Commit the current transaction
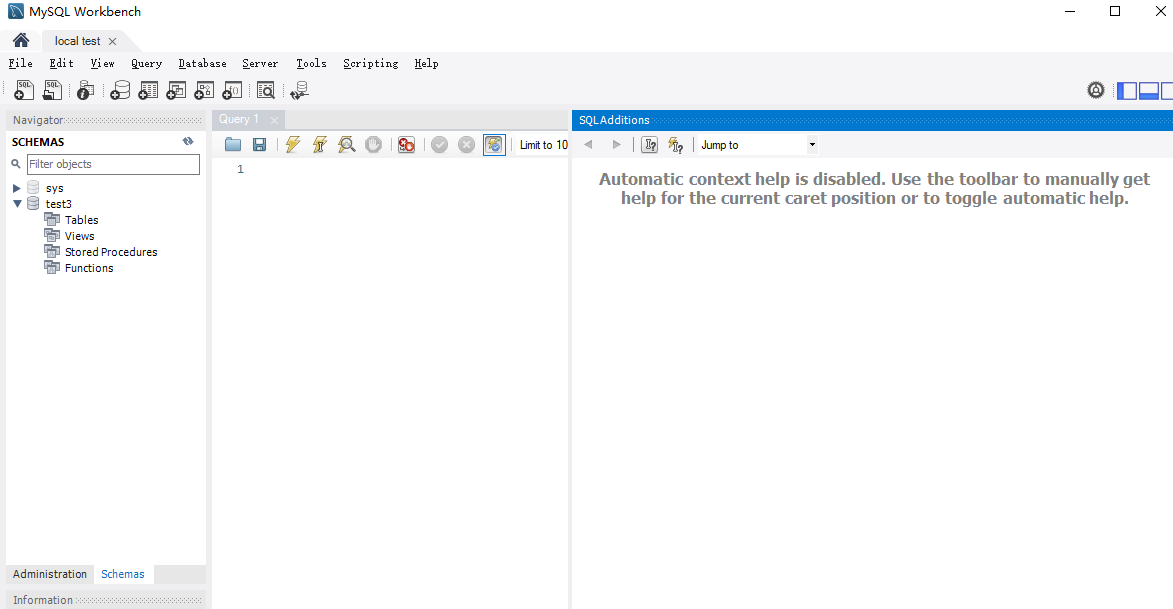The image size is (1173, 609). 439,144
